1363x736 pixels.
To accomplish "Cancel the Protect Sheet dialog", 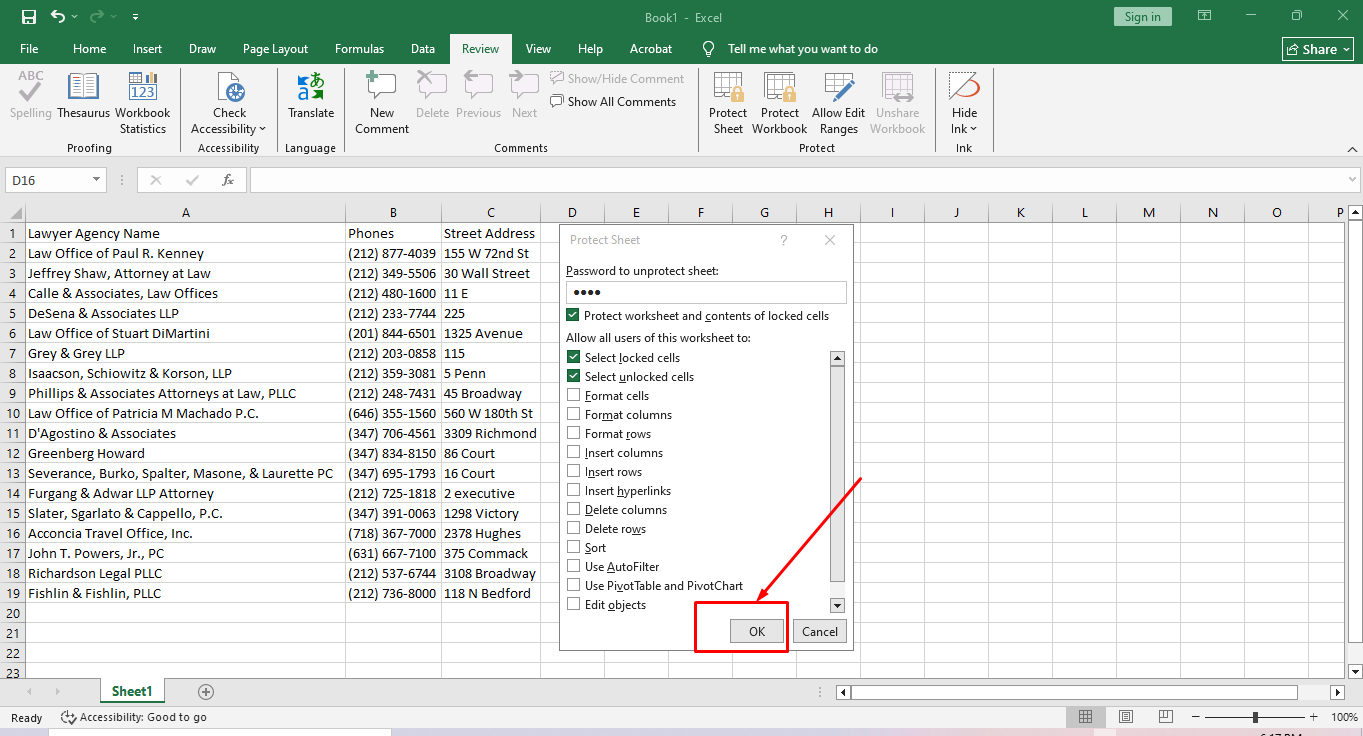I will (819, 631).
